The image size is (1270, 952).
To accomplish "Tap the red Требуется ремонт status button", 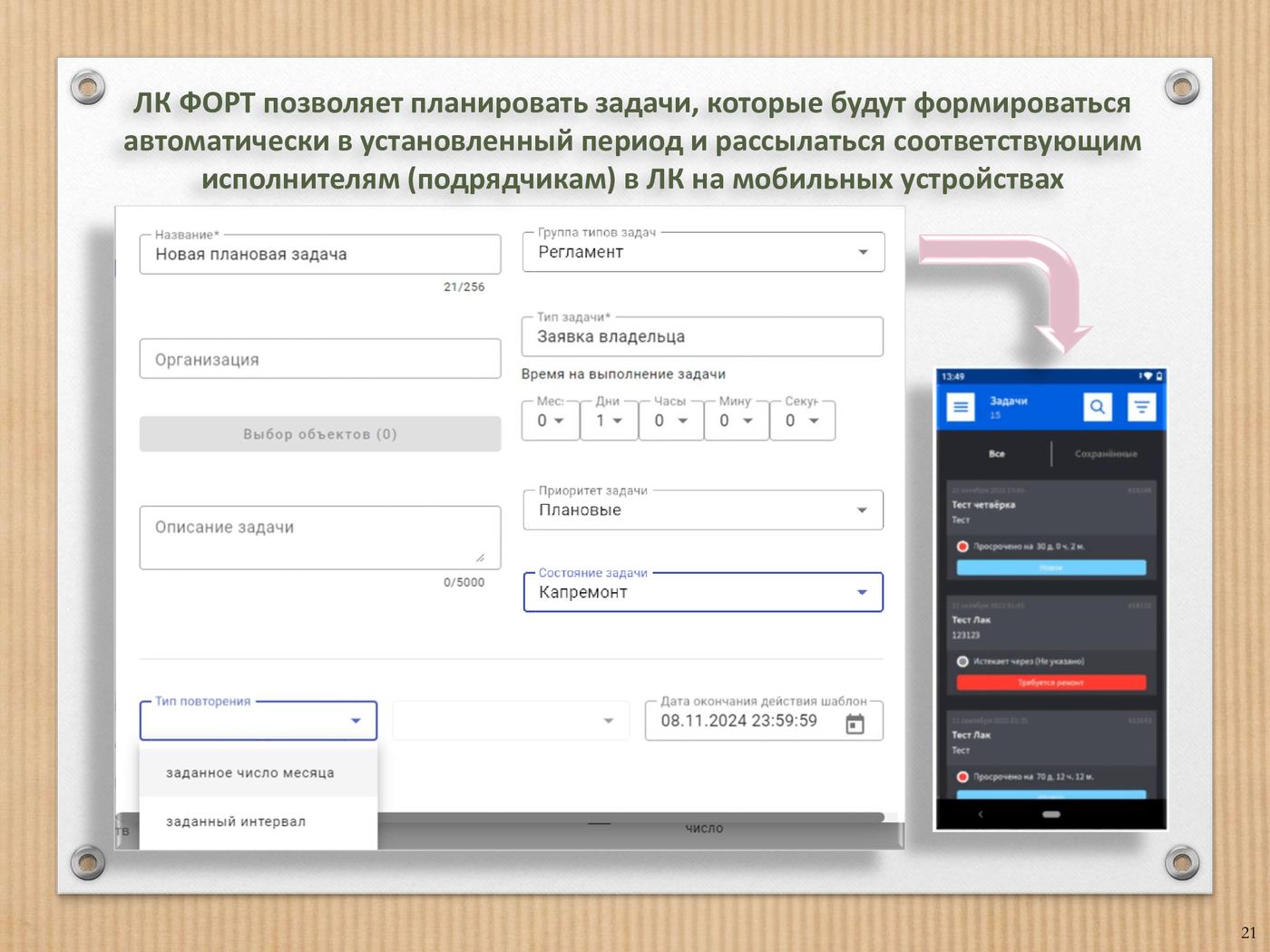I will [x=1051, y=682].
